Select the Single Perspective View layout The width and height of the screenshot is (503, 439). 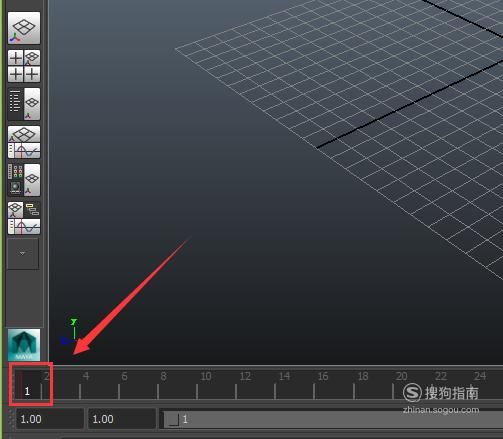tap(24, 28)
